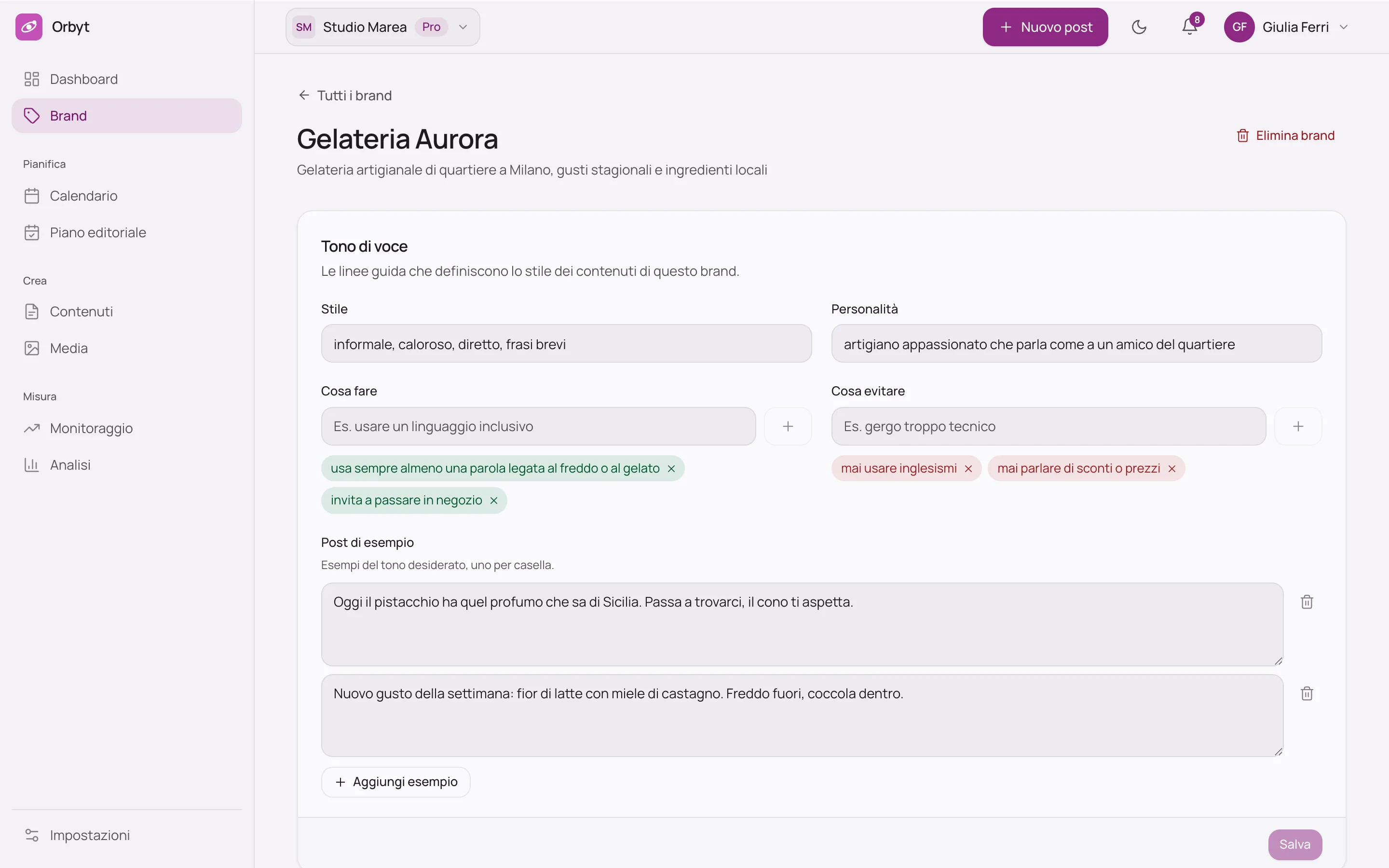Click the GF user avatar

coord(1239,27)
